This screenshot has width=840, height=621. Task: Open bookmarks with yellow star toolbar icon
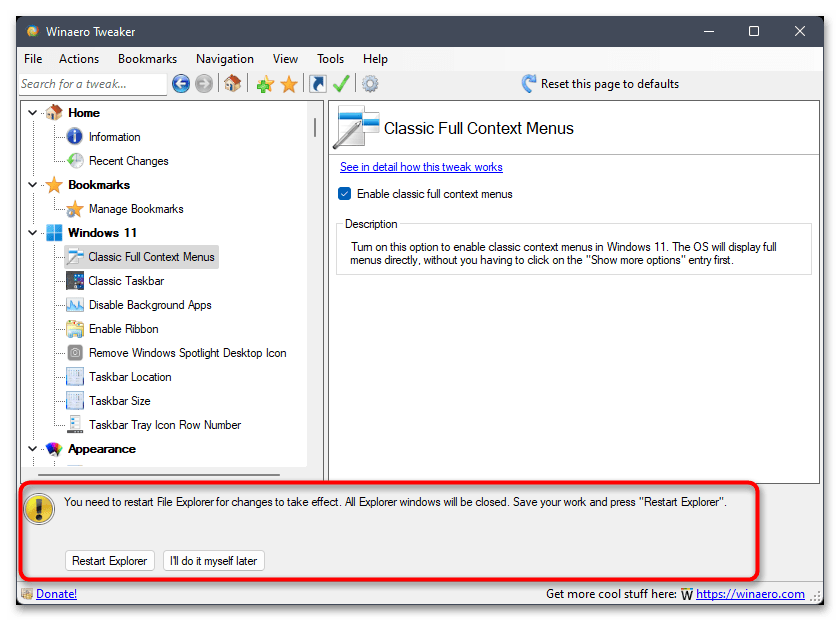(289, 84)
